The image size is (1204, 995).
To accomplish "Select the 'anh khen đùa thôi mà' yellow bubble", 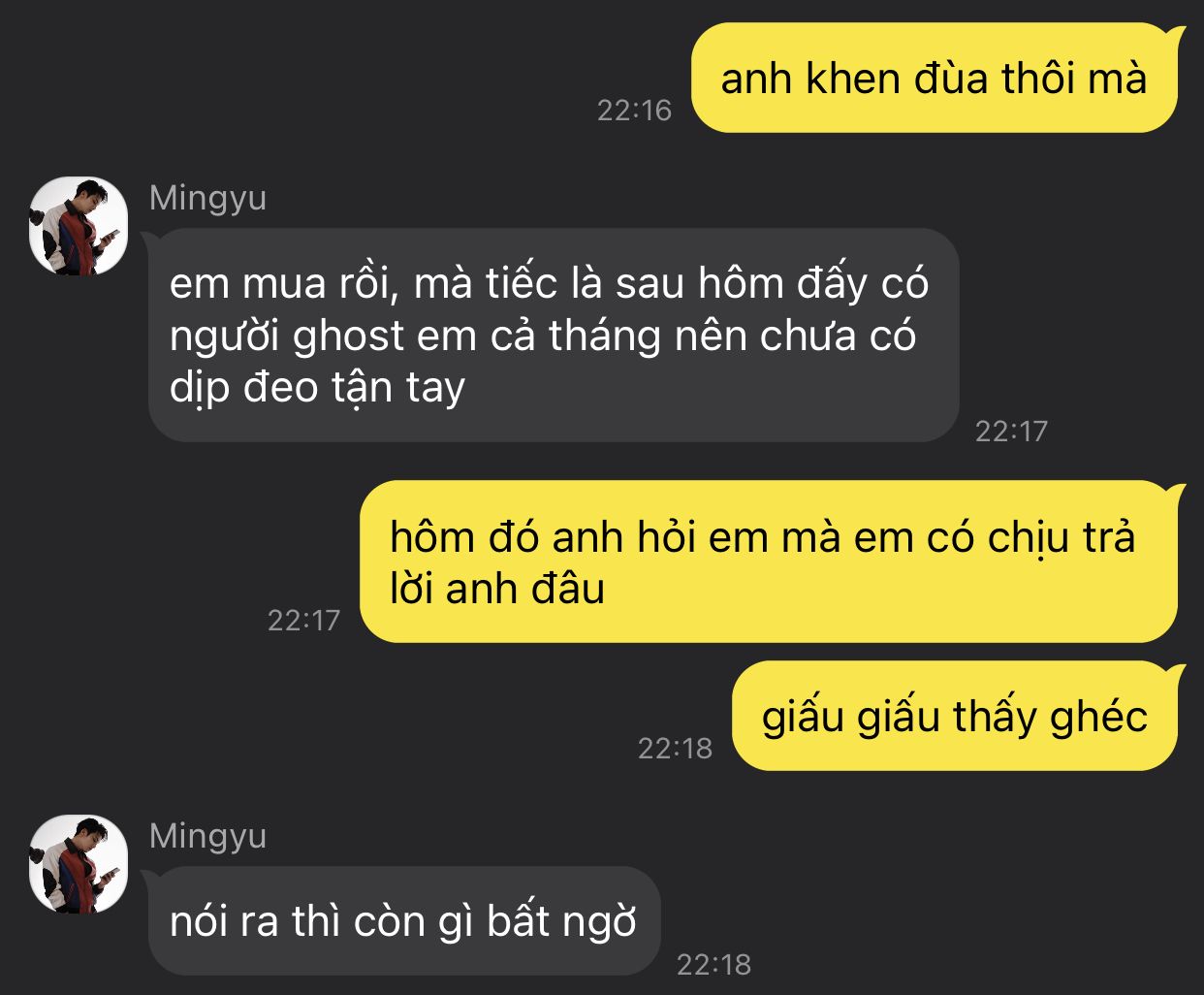I will click(x=937, y=78).
